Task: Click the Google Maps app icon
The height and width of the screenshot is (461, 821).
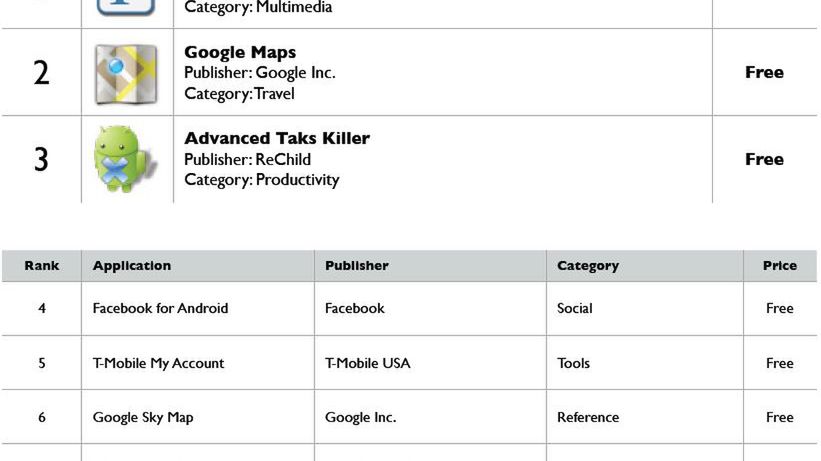Action: (x=126, y=73)
